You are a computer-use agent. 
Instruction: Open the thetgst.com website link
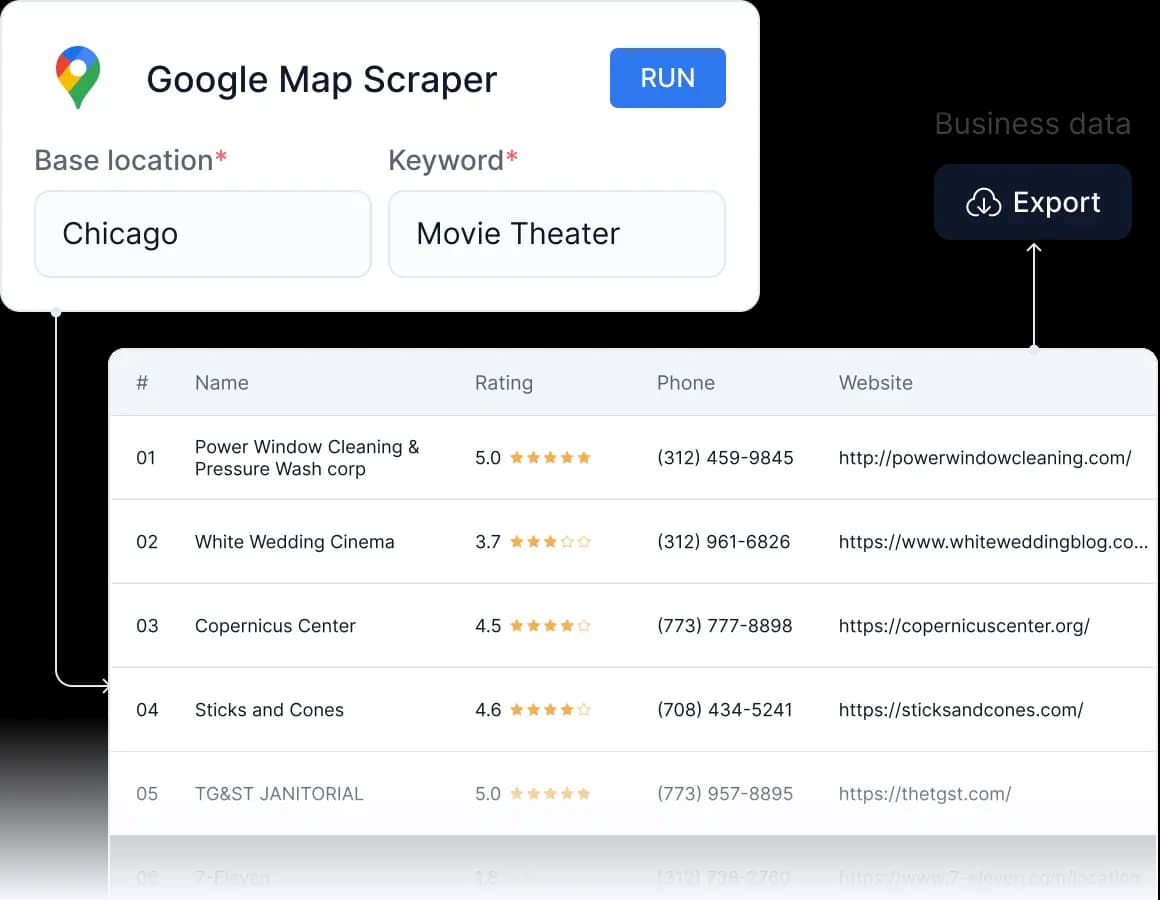click(925, 794)
